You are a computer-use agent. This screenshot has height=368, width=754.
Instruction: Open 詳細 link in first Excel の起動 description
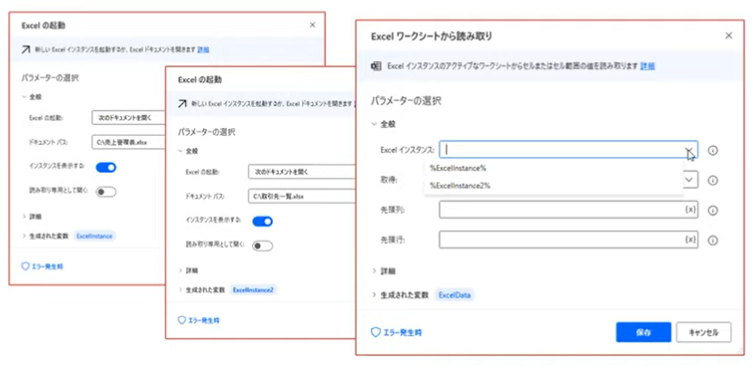pos(203,50)
